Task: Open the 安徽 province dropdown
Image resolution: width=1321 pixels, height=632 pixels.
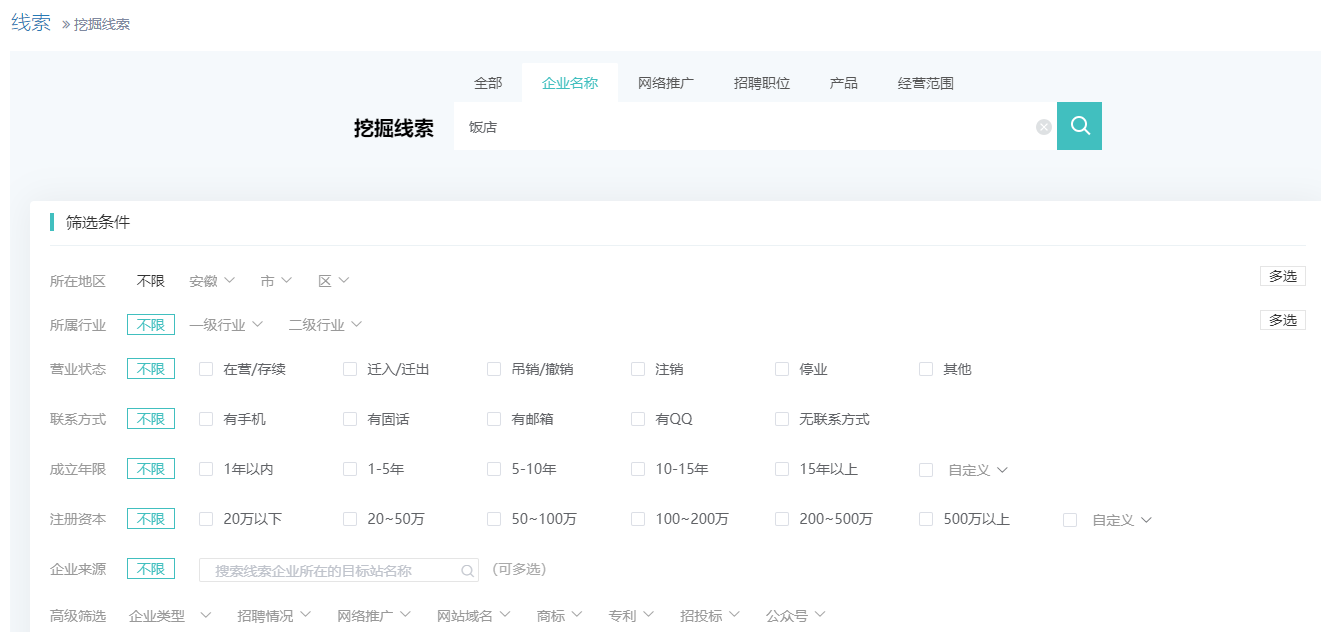Action: click(212, 281)
